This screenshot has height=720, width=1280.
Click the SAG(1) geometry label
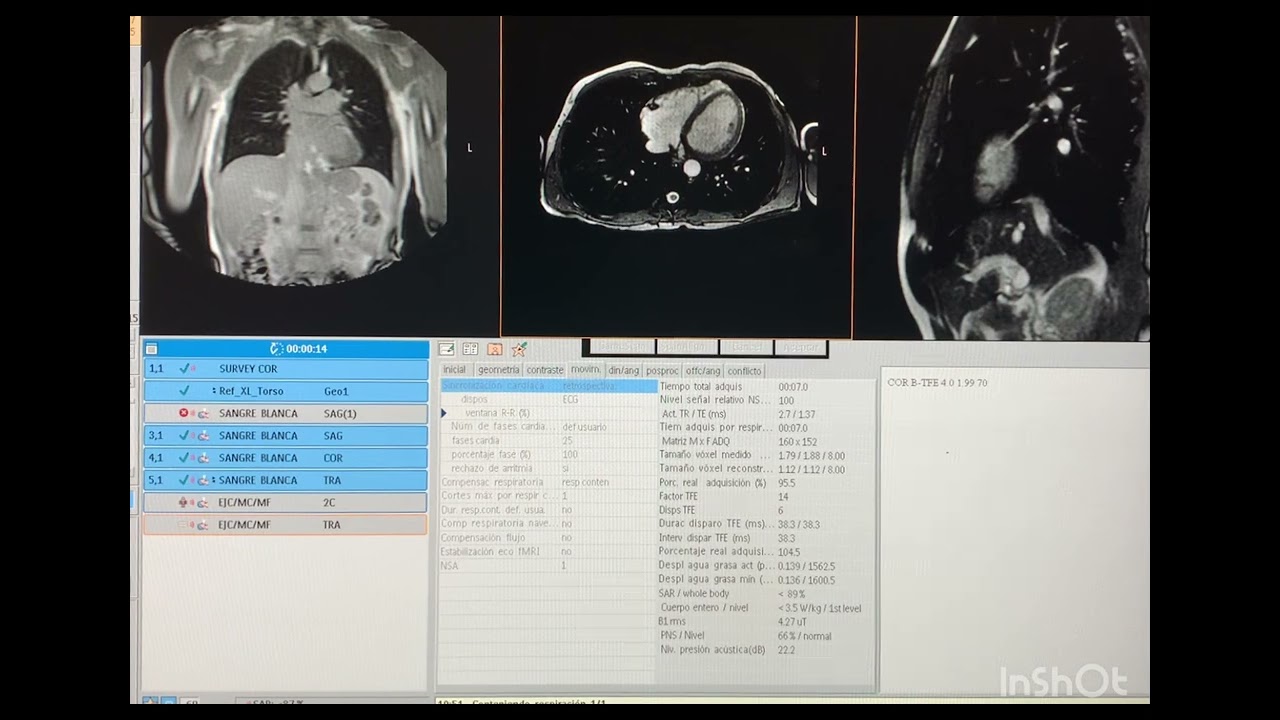(x=340, y=413)
